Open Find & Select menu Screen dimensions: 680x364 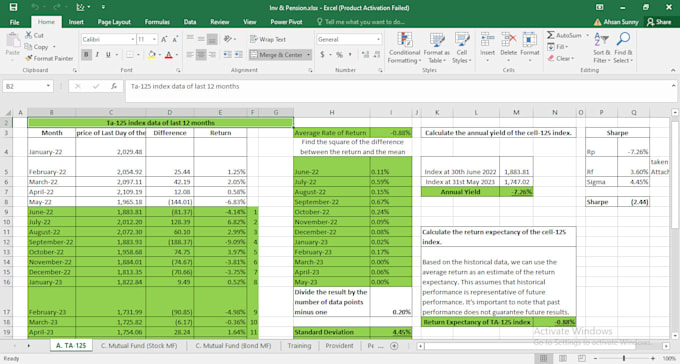point(623,48)
